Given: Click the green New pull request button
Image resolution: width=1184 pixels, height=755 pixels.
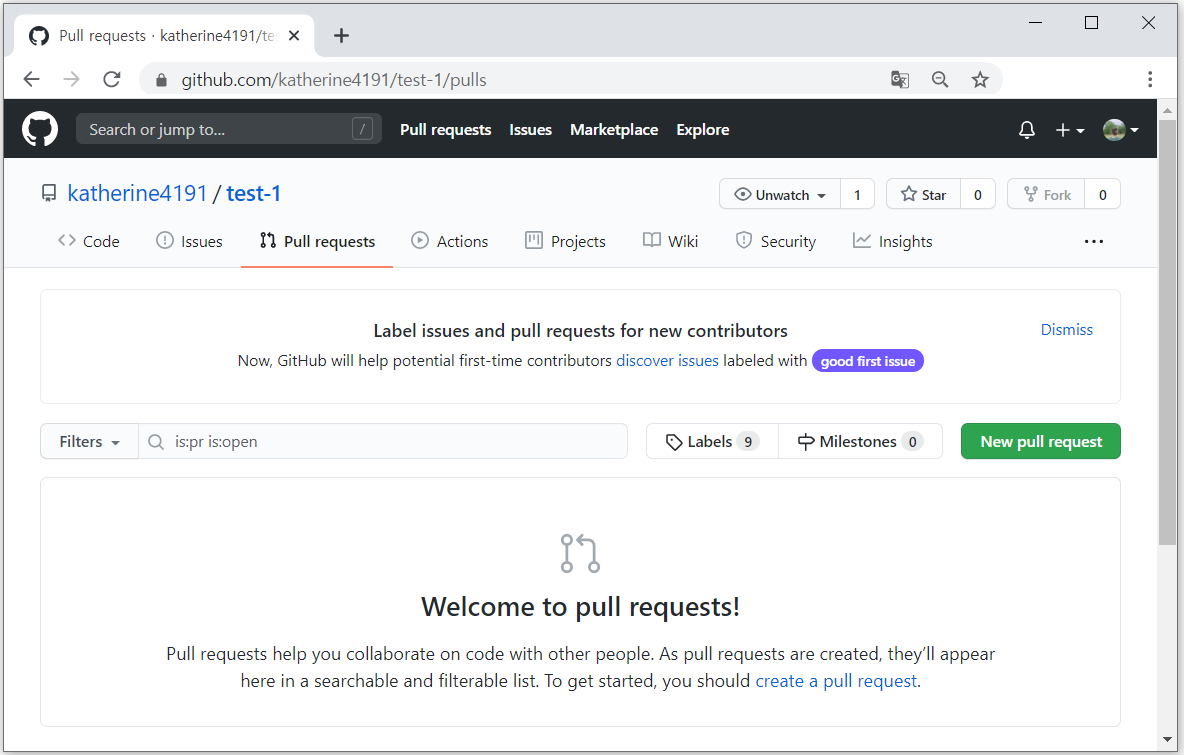Looking at the screenshot, I should point(1041,442).
